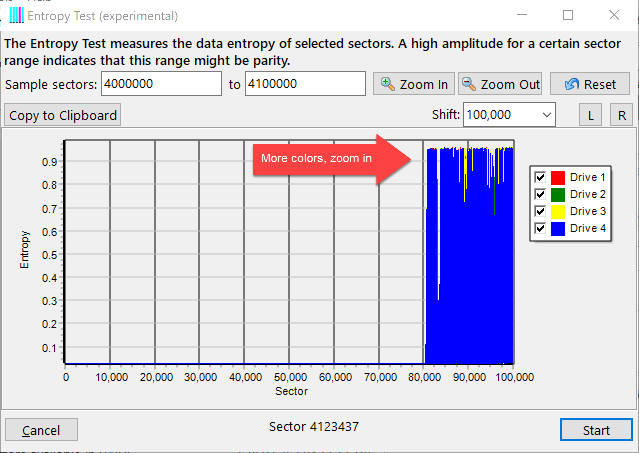Click the Cancel button
639x453 pixels.
41,430
